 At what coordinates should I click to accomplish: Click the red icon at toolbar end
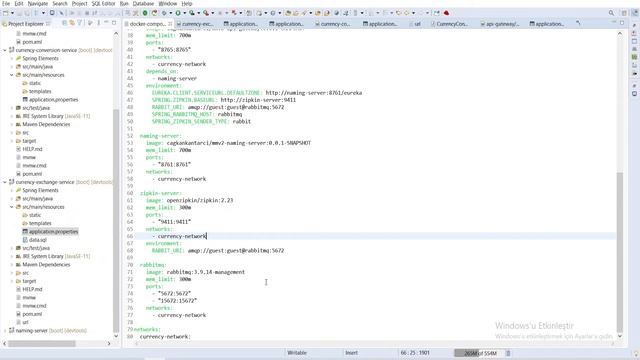[x=447, y=13]
